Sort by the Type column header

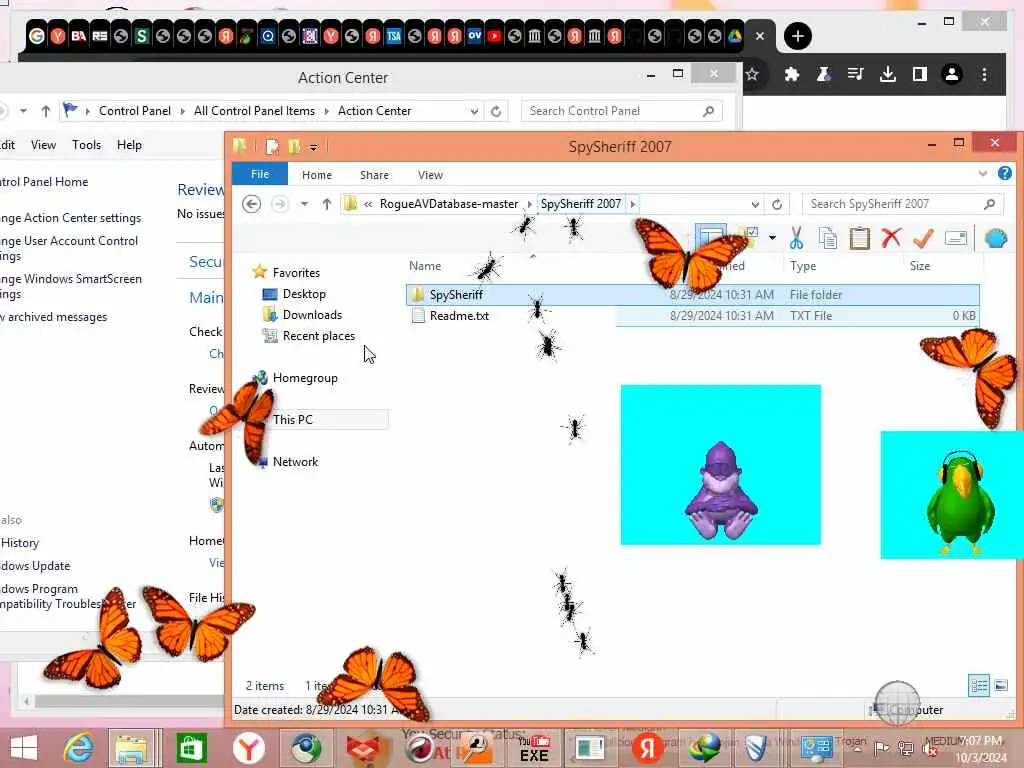[x=803, y=266]
